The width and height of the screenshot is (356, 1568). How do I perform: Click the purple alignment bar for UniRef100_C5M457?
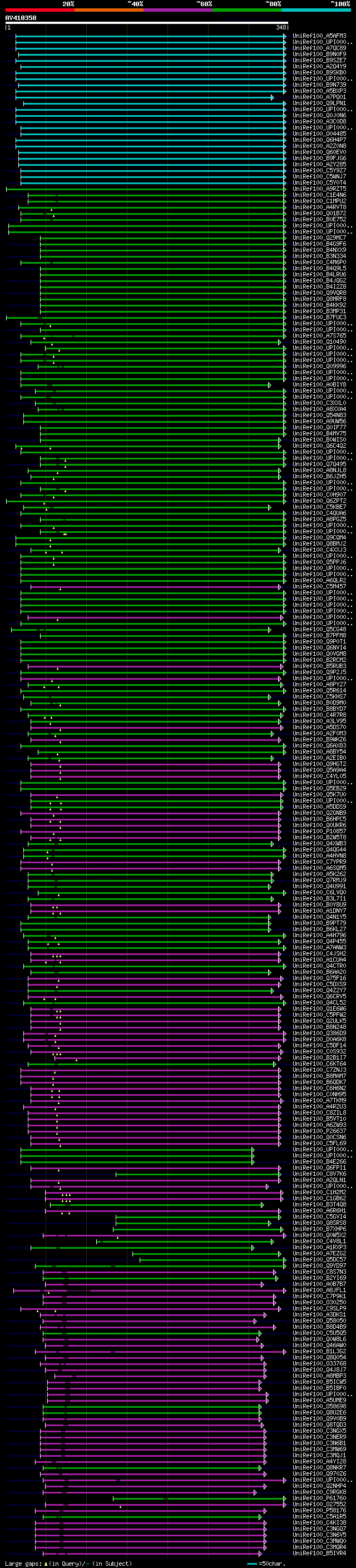(x=156, y=587)
